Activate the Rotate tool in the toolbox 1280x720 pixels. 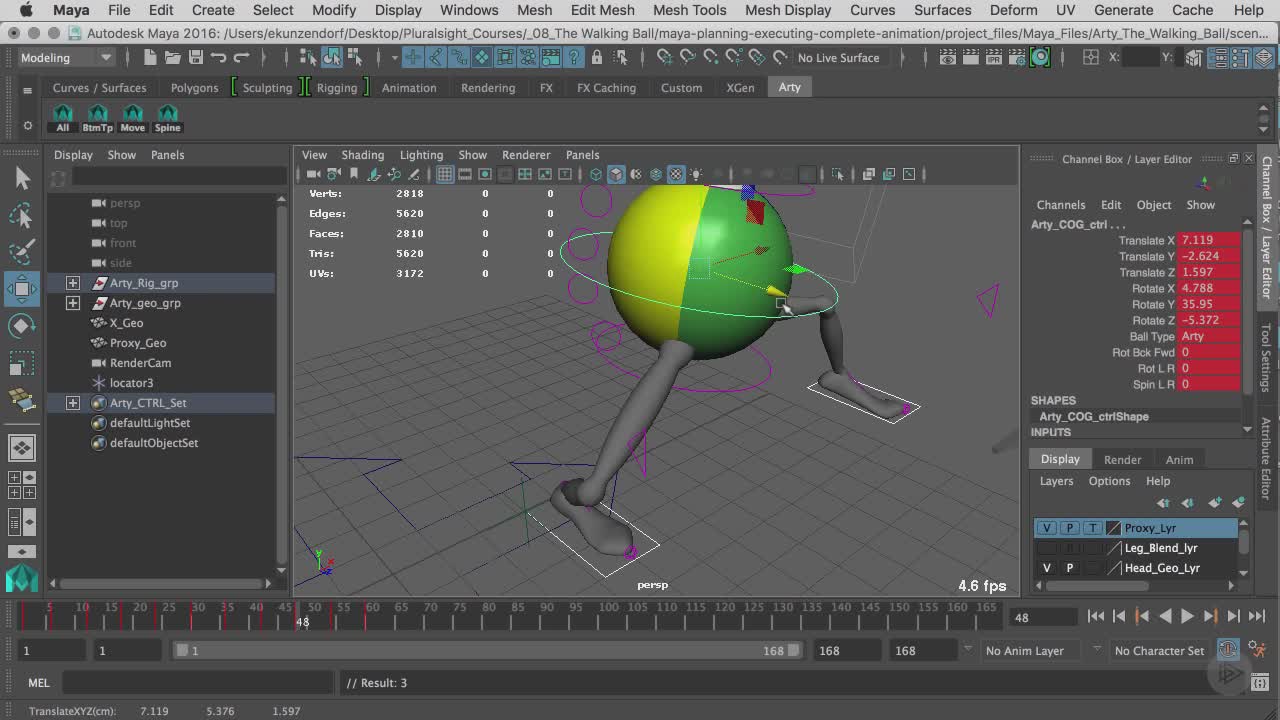(22, 326)
